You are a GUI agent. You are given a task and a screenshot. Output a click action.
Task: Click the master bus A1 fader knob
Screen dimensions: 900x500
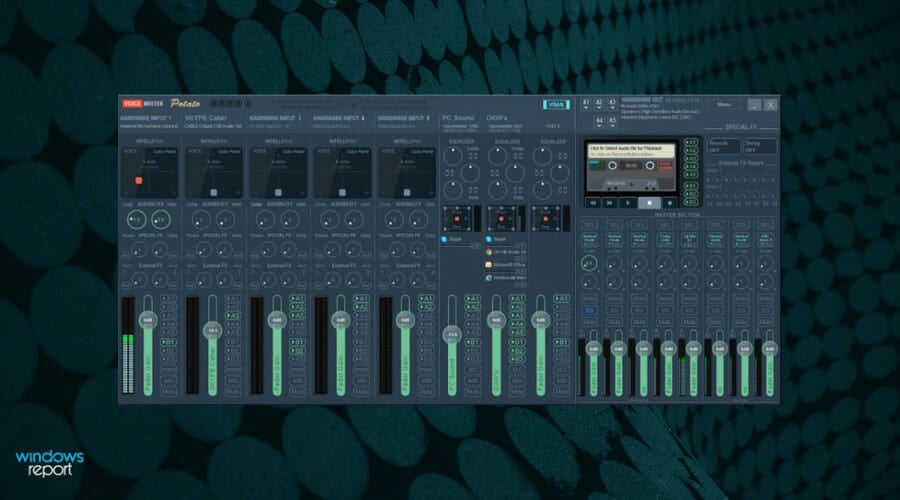click(593, 348)
